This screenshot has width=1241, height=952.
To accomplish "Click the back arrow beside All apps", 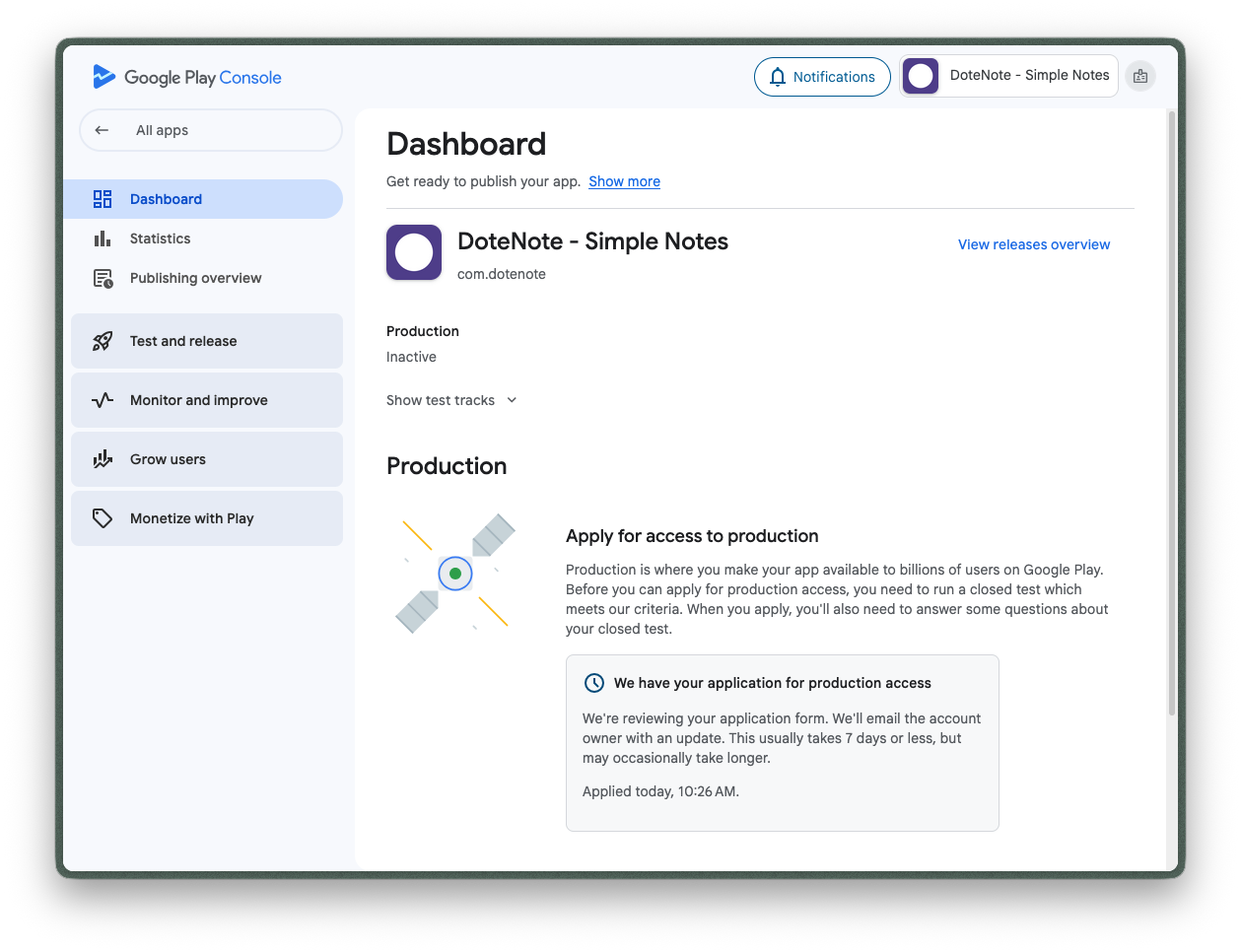I will pyautogui.click(x=102, y=130).
